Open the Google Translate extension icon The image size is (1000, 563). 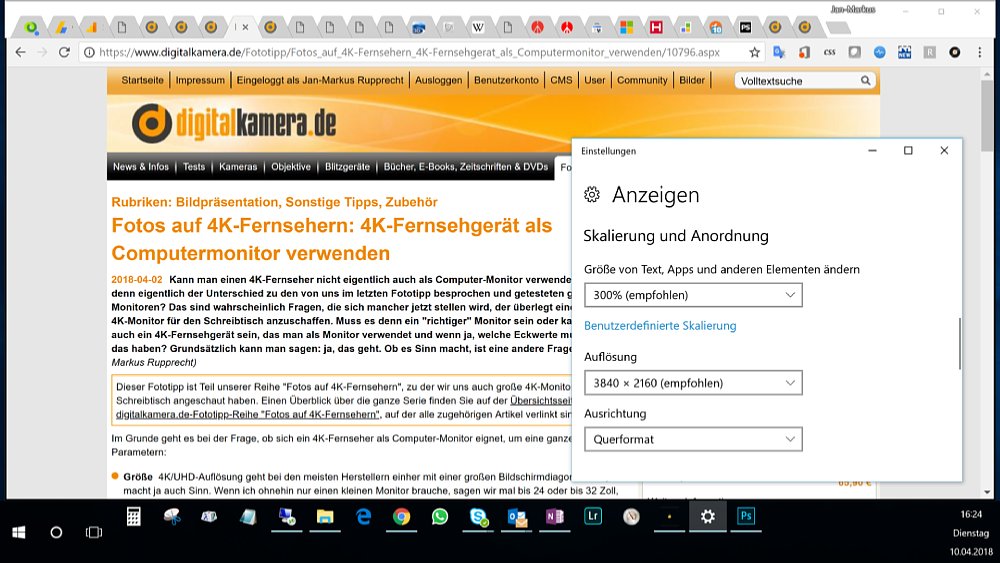779,52
